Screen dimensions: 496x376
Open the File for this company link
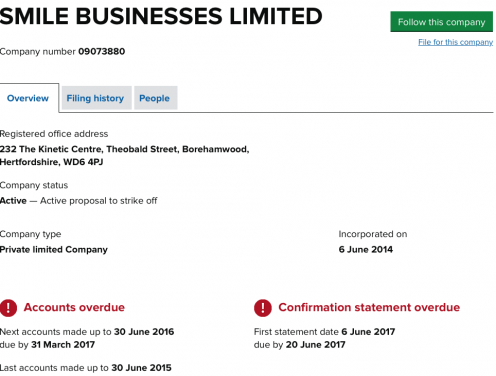pyautogui.click(x=455, y=42)
